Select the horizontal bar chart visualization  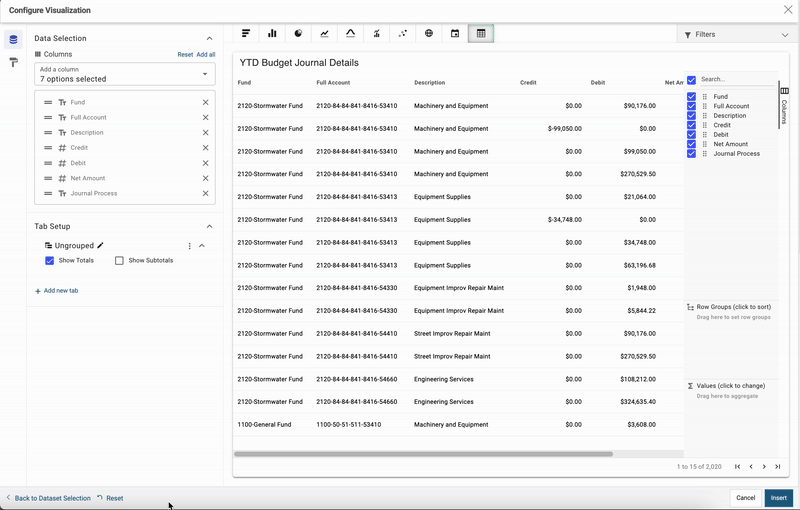(x=246, y=34)
